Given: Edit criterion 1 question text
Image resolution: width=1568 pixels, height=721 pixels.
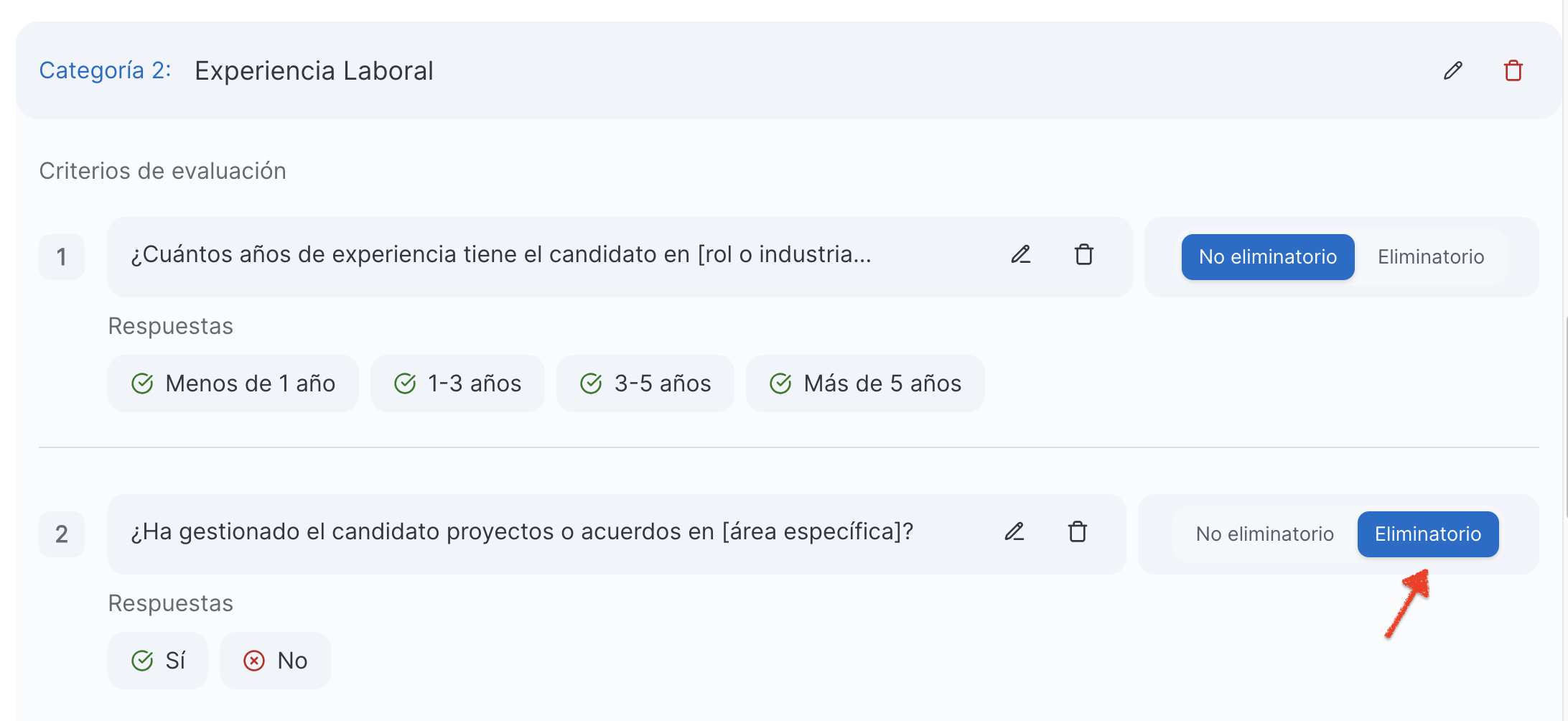Looking at the screenshot, I should pyautogui.click(x=1020, y=255).
